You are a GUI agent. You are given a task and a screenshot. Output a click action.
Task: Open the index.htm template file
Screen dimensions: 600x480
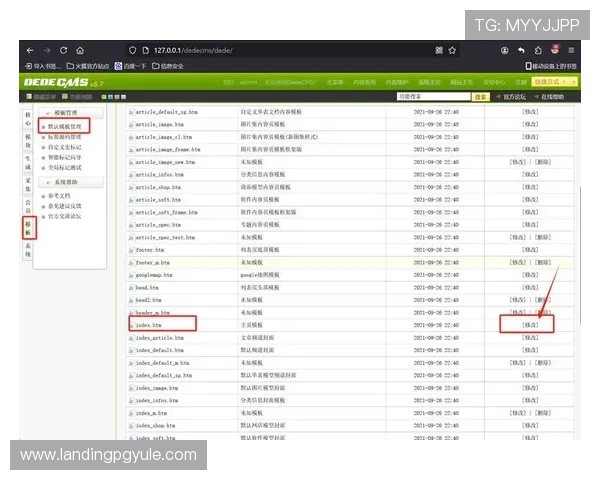(148, 325)
